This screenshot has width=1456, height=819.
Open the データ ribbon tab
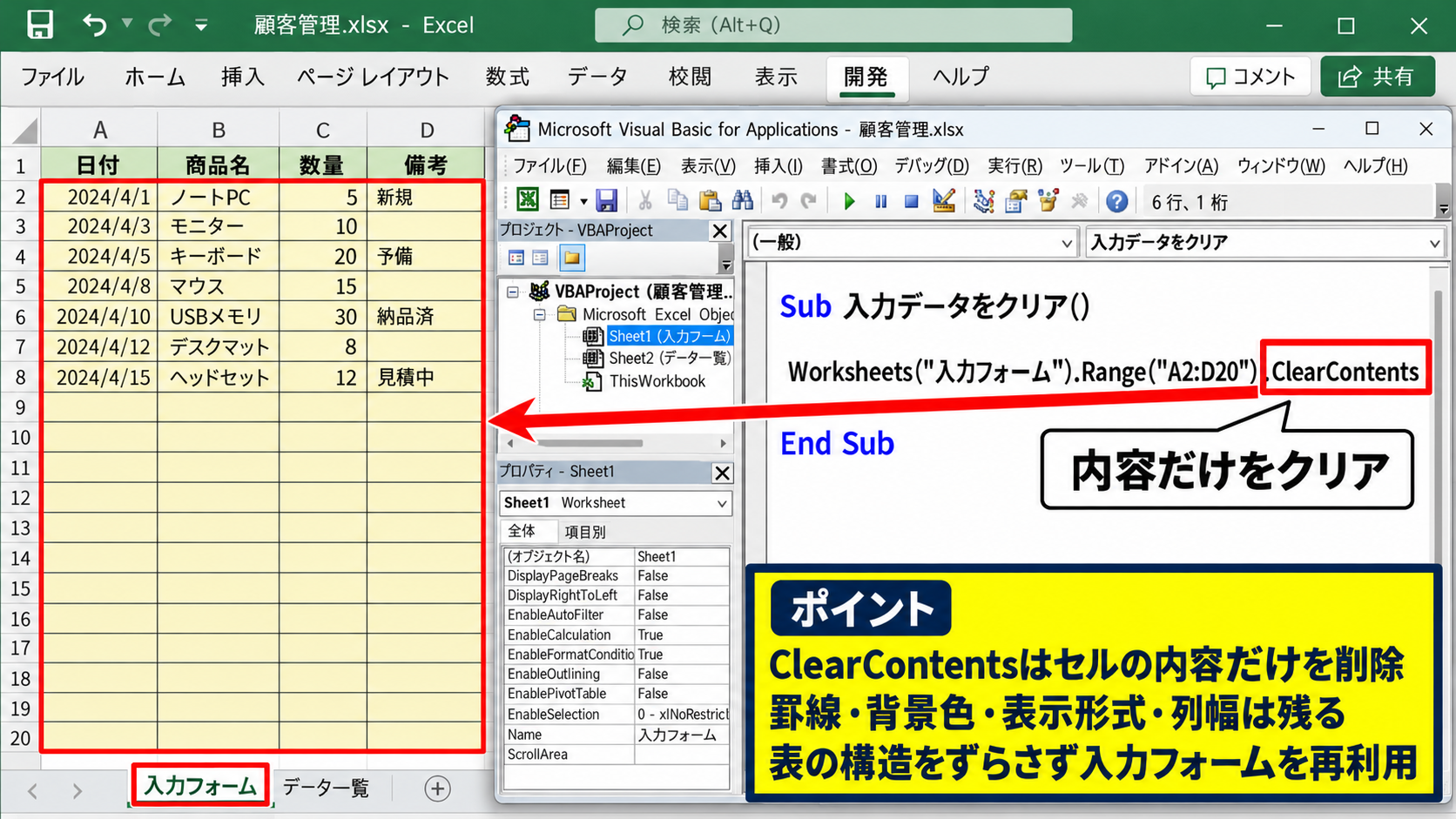tap(597, 77)
